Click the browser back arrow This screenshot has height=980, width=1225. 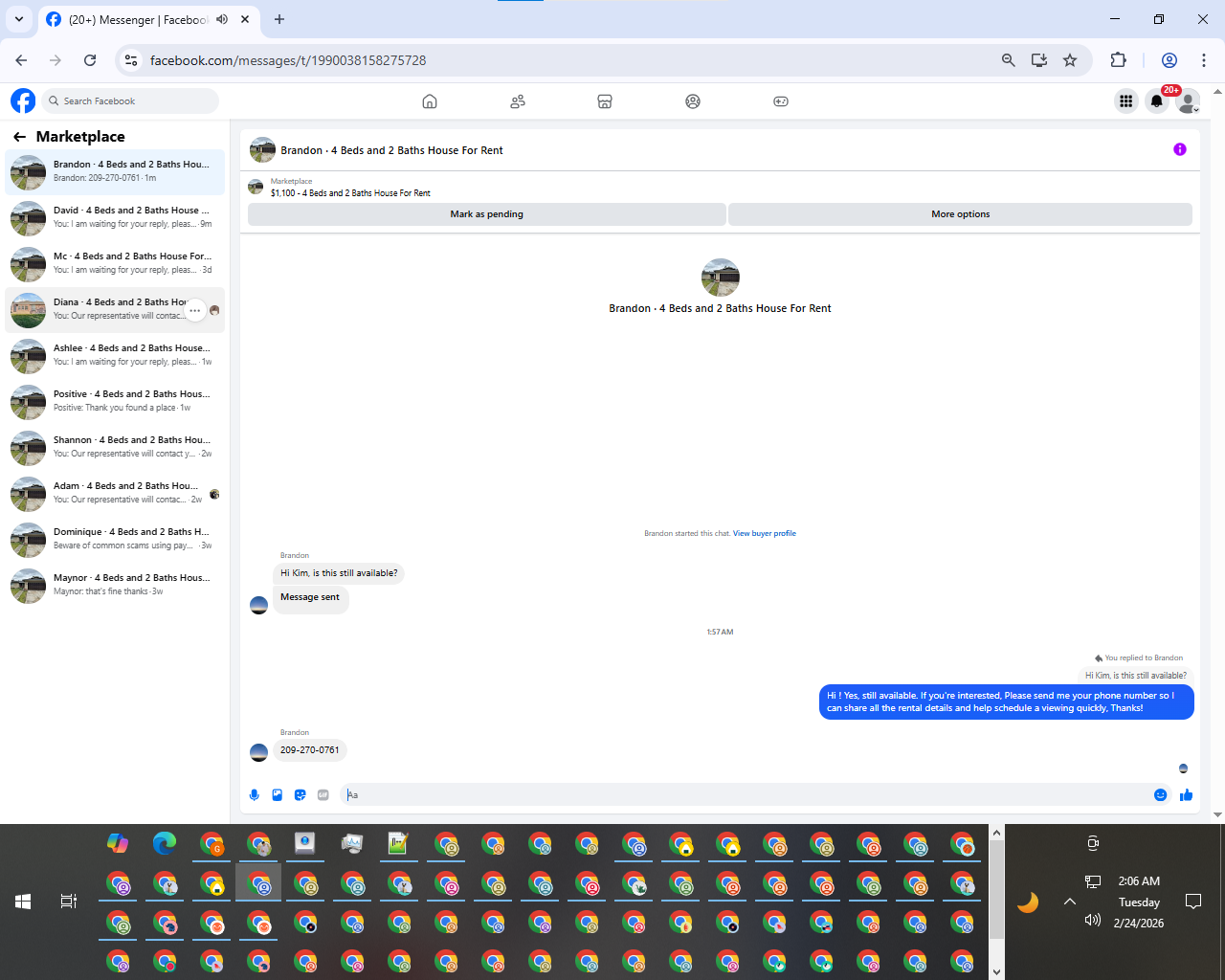[21, 60]
